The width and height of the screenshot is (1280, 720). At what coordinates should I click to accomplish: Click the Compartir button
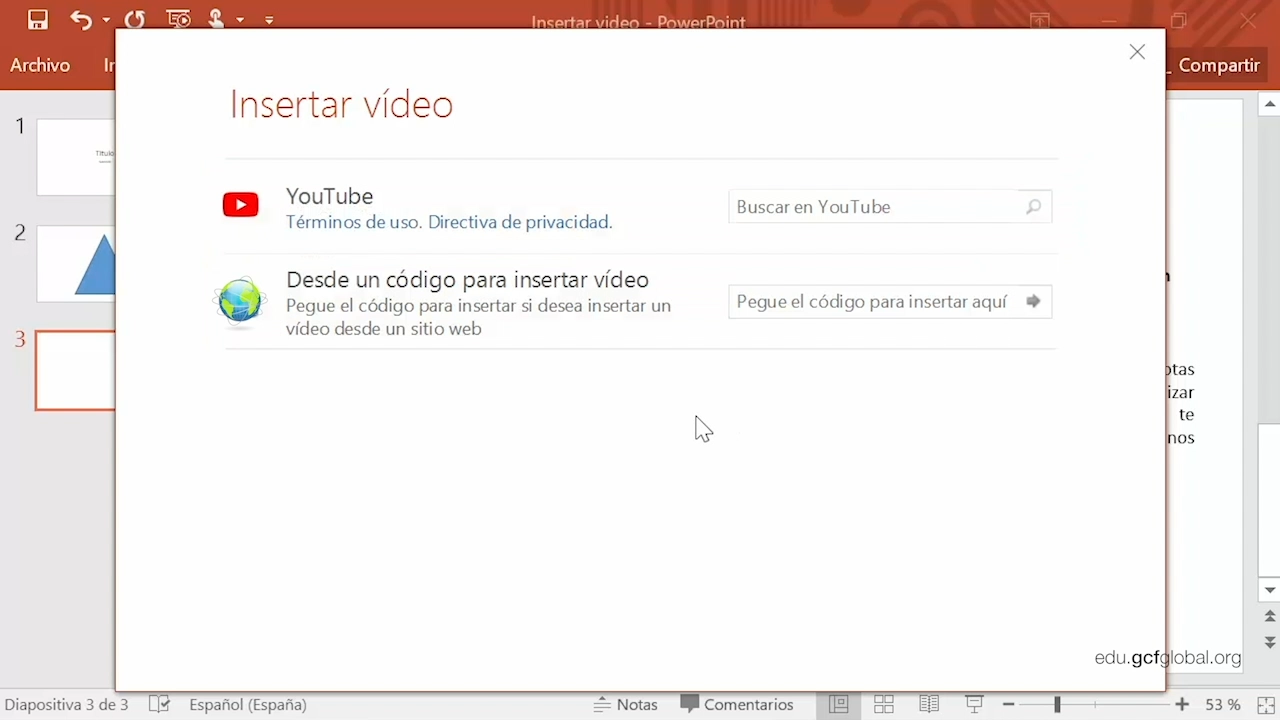[1218, 65]
